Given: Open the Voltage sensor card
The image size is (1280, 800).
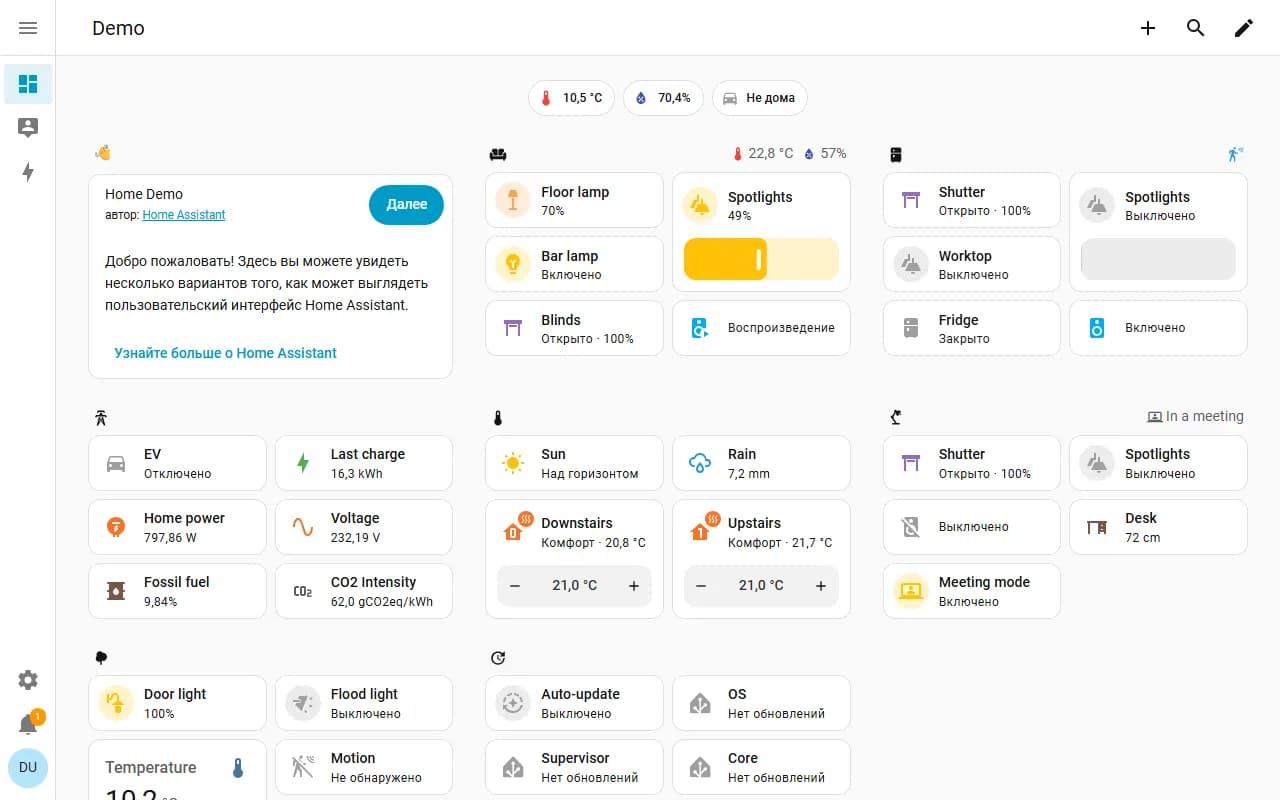Looking at the screenshot, I should [364, 527].
